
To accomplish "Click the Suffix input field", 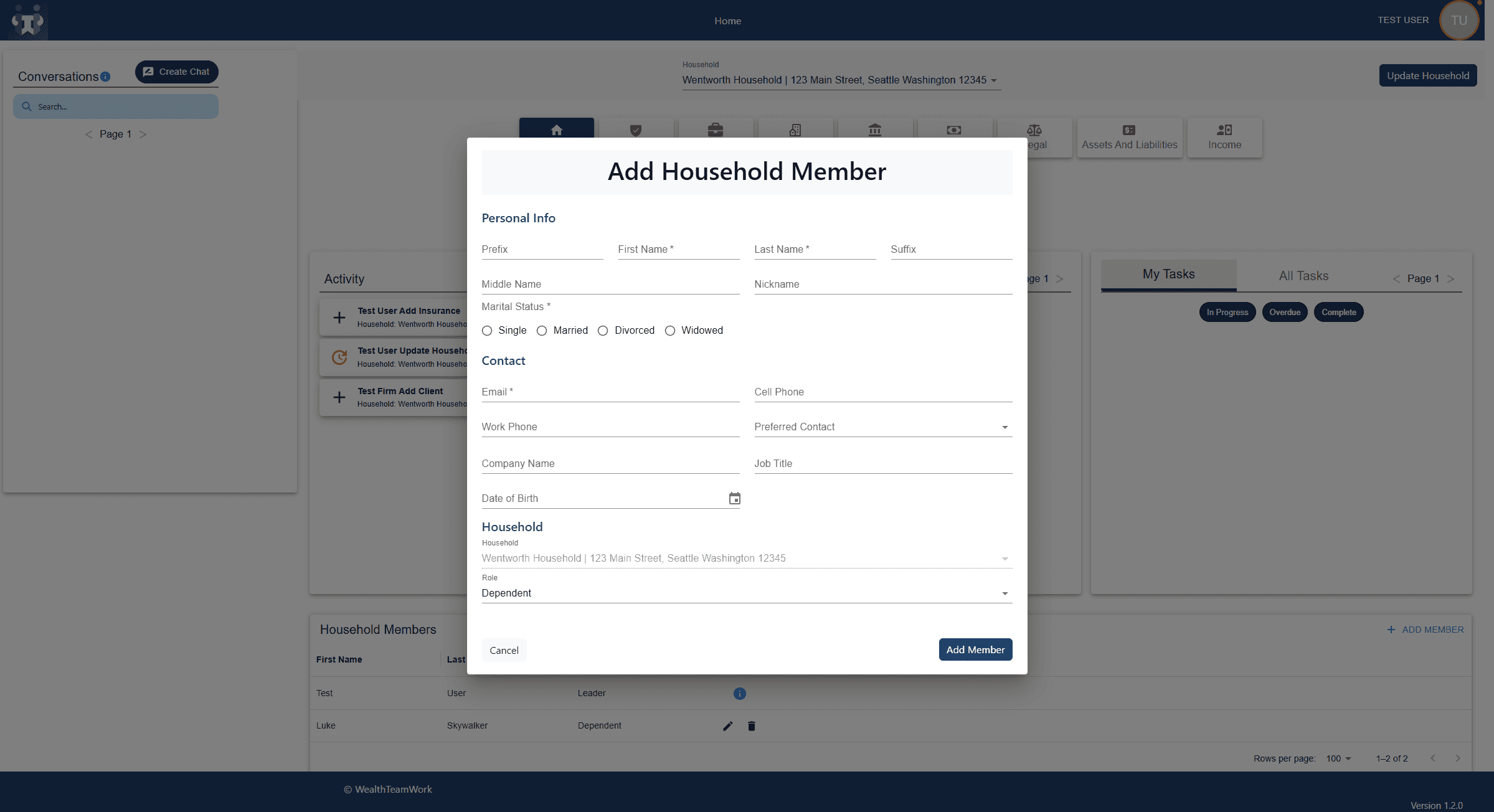I will tap(951, 250).
